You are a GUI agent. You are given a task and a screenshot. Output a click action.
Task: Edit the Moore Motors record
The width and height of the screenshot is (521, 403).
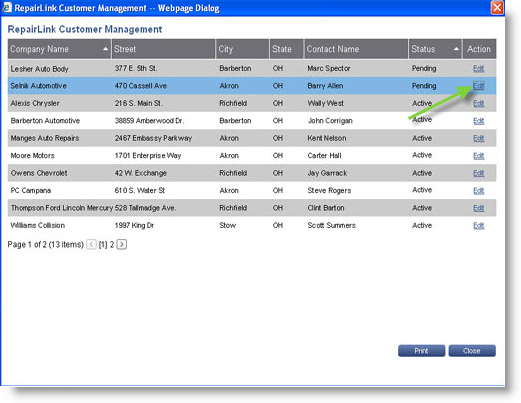478,156
